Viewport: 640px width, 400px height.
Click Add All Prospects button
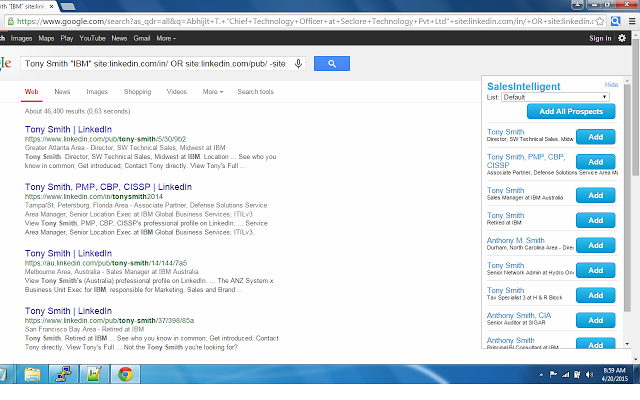click(x=571, y=111)
